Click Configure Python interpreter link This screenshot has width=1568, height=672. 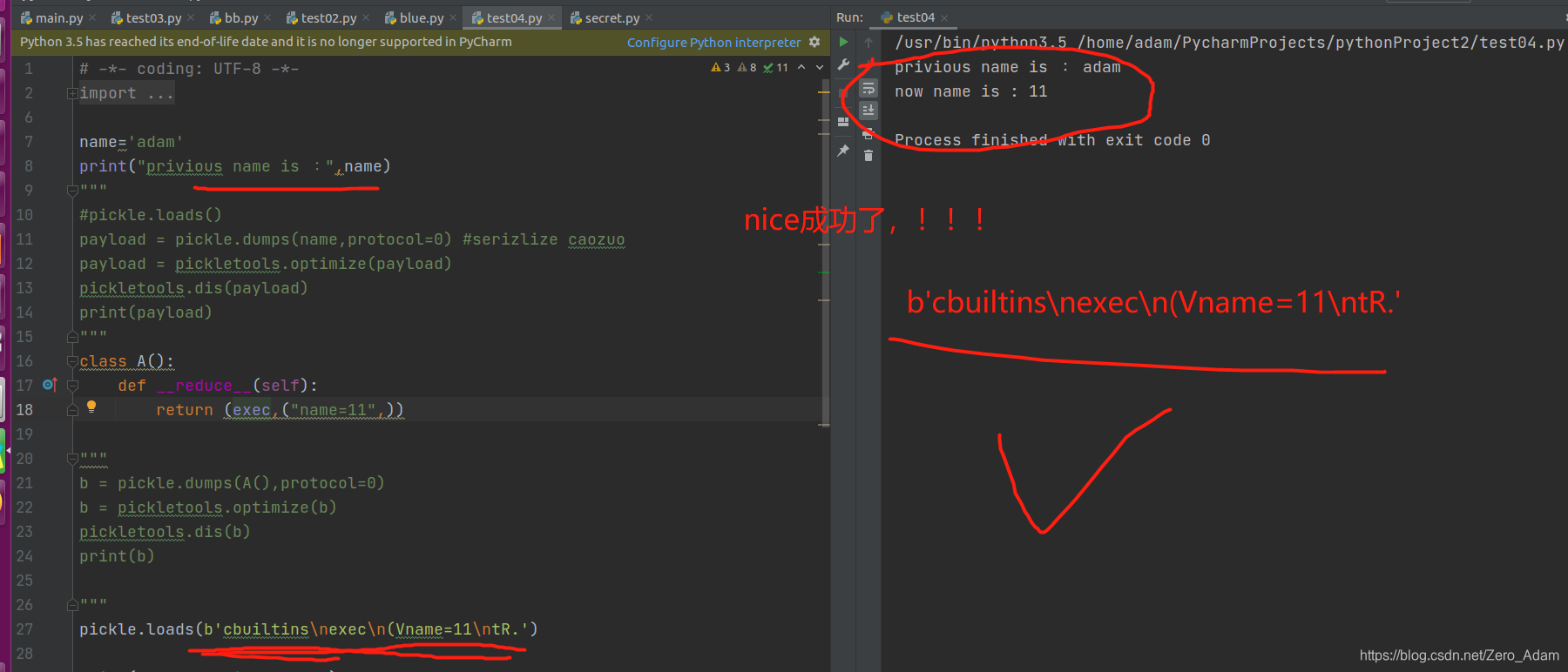pyautogui.click(x=713, y=42)
